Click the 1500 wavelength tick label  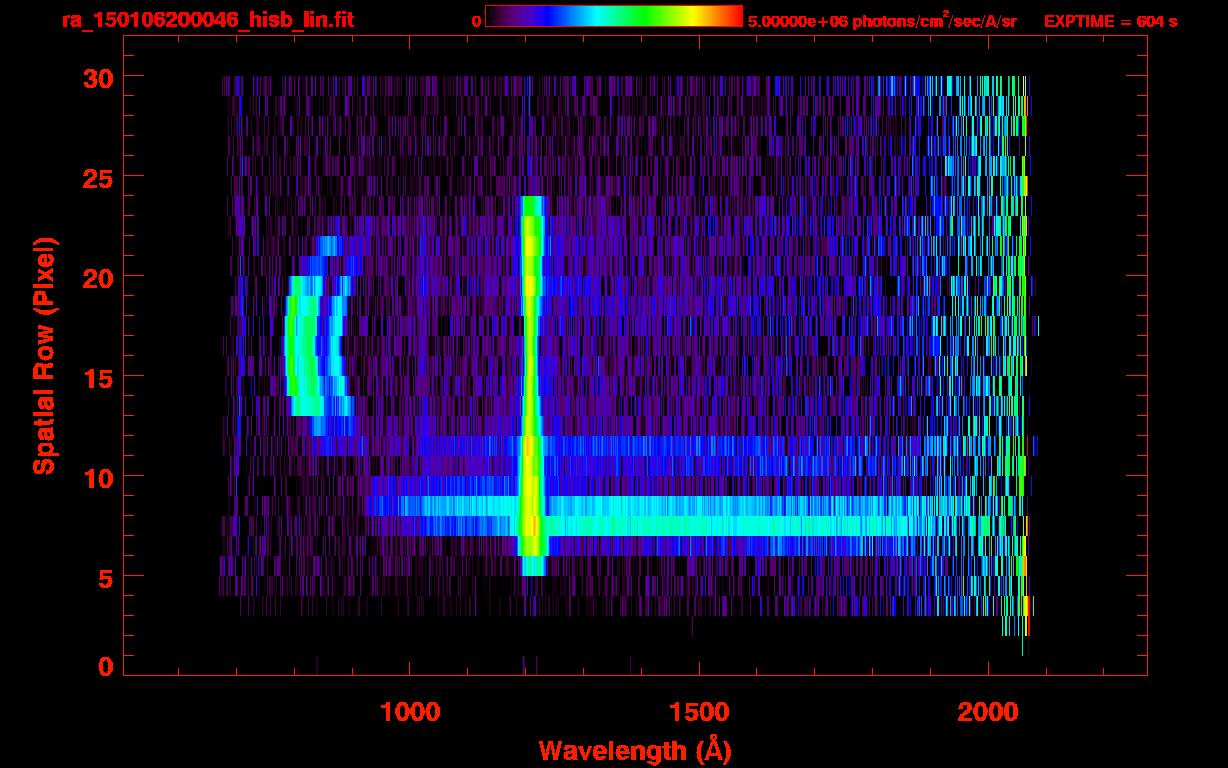coord(699,712)
